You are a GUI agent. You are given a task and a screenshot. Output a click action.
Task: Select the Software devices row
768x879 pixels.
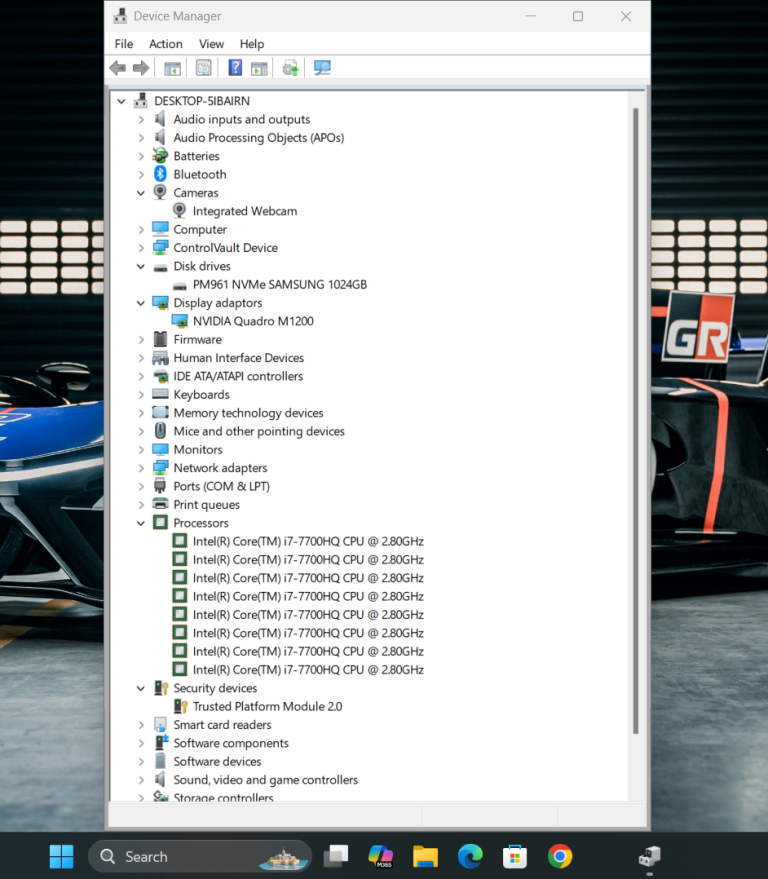click(217, 761)
